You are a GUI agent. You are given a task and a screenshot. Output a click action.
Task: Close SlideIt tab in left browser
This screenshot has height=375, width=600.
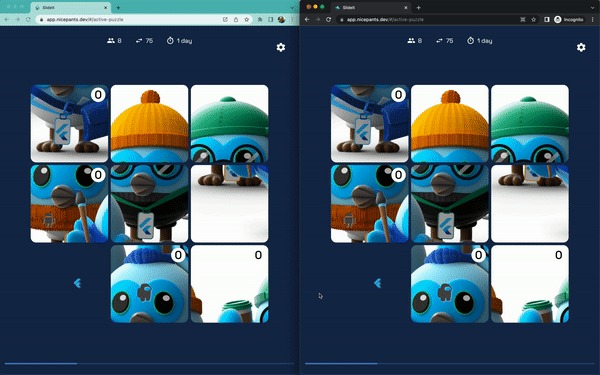(x=106, y=7)
